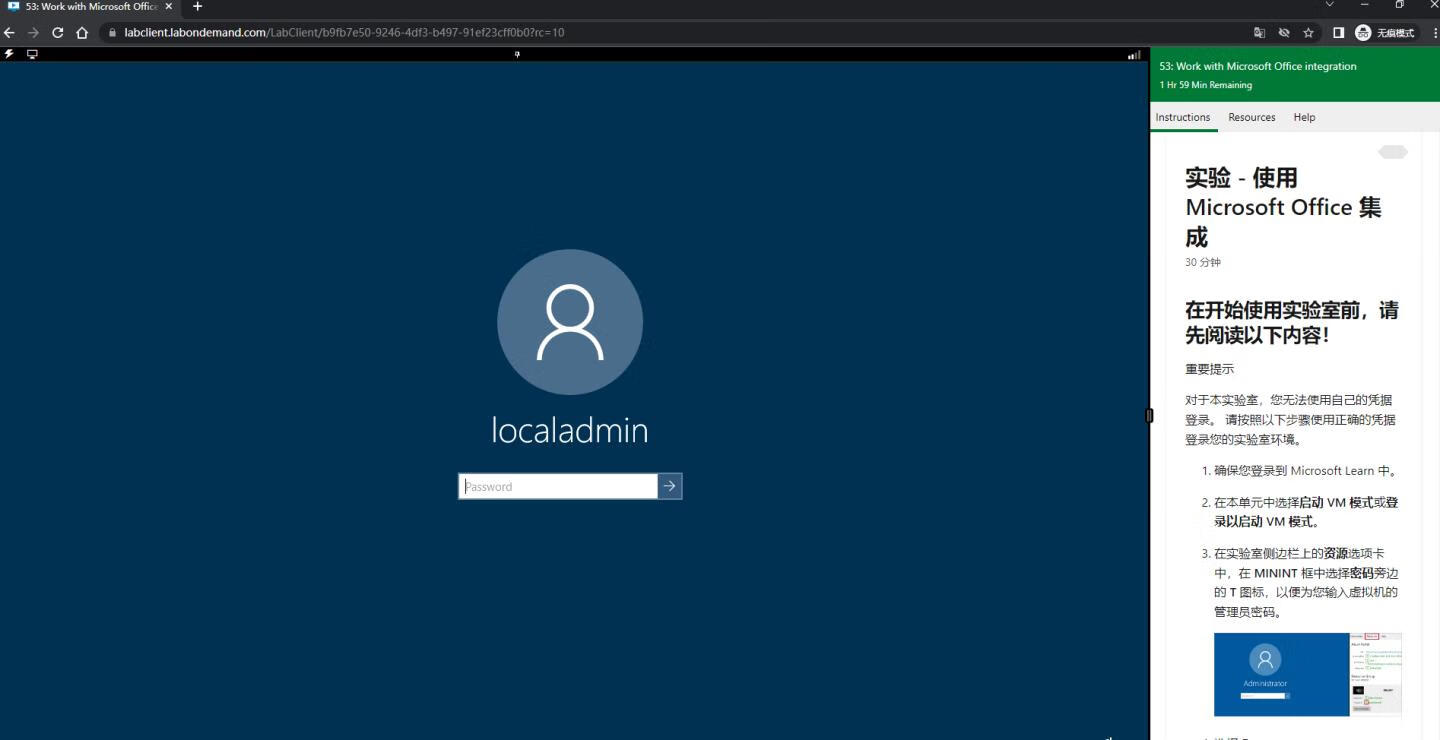Go to the browser home page
Screen dimensions: 1440x740
point(82,33)
